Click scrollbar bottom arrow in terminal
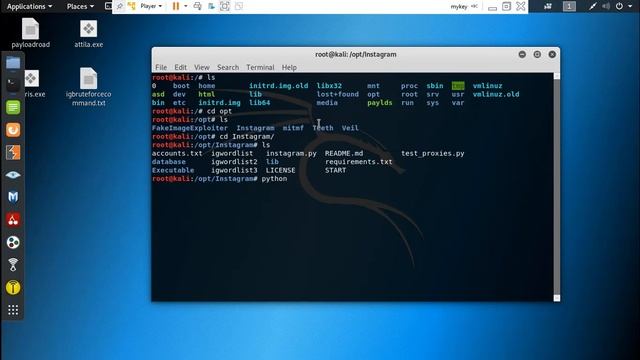This screenshot has height=360, width=640. pyautogui.click(x=557, y=298)
